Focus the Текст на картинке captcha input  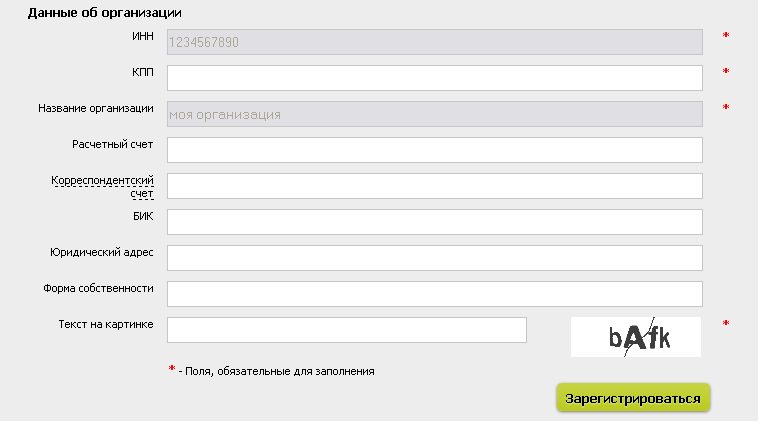pos(347,330)
